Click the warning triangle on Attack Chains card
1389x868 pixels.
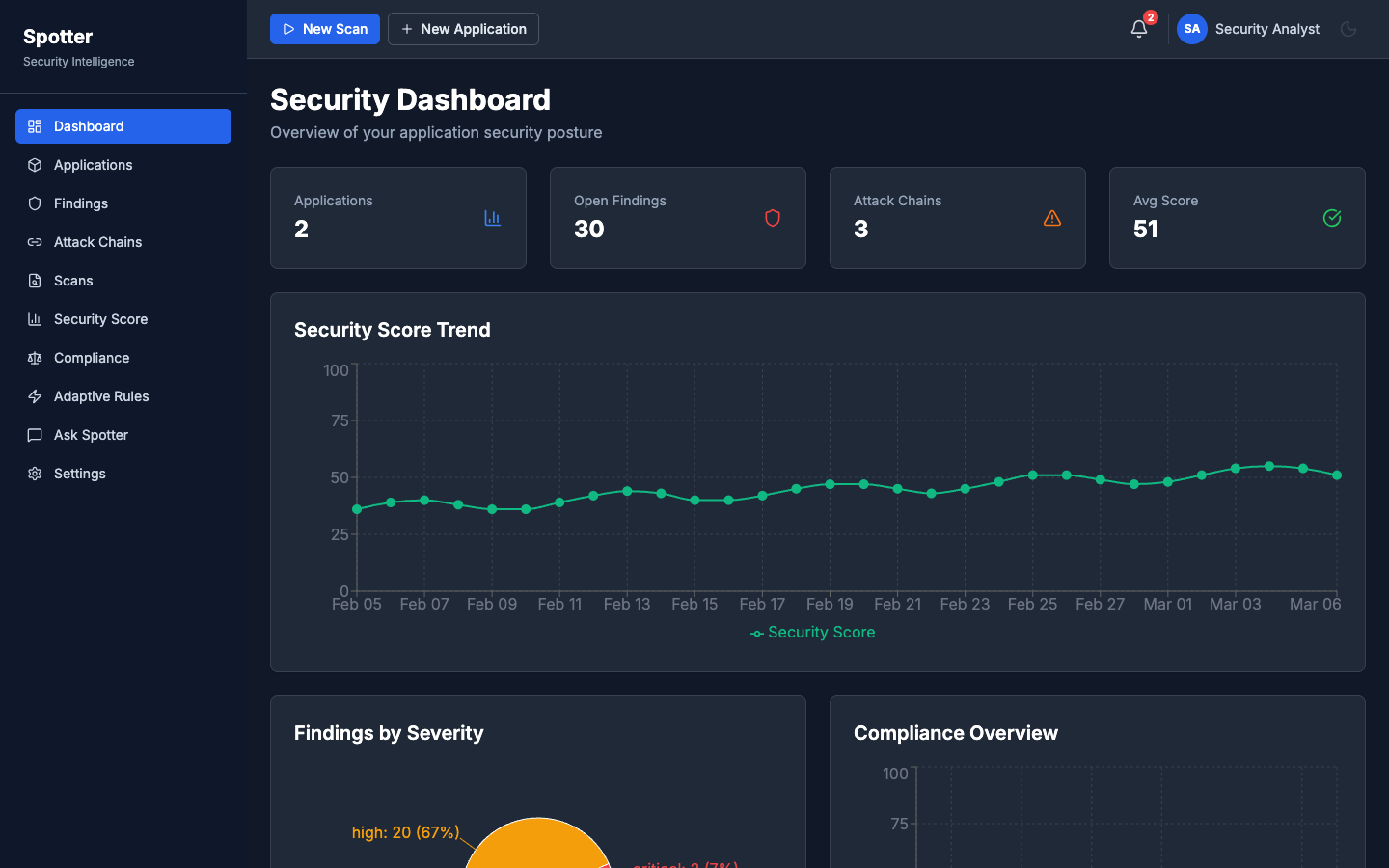(1051, 218)
